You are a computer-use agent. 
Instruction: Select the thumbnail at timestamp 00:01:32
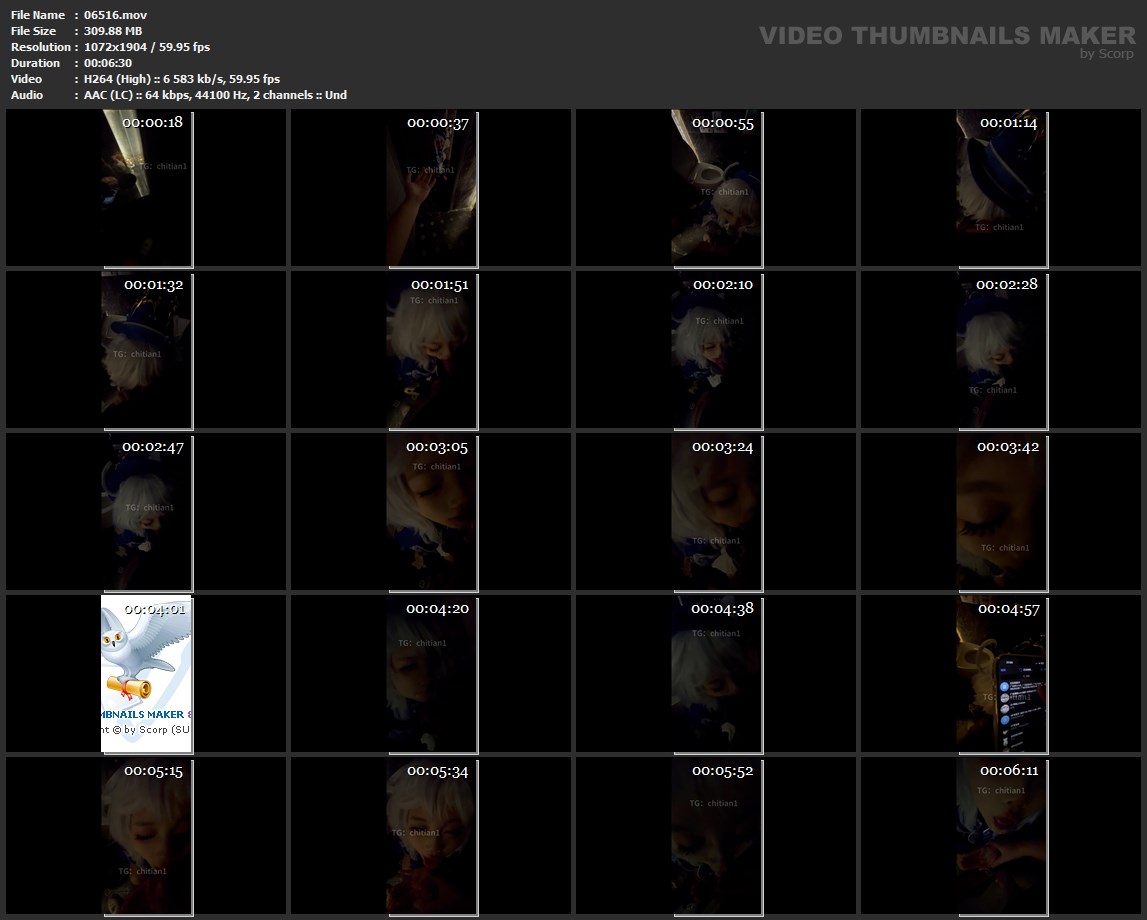click(x=146, y=350)
